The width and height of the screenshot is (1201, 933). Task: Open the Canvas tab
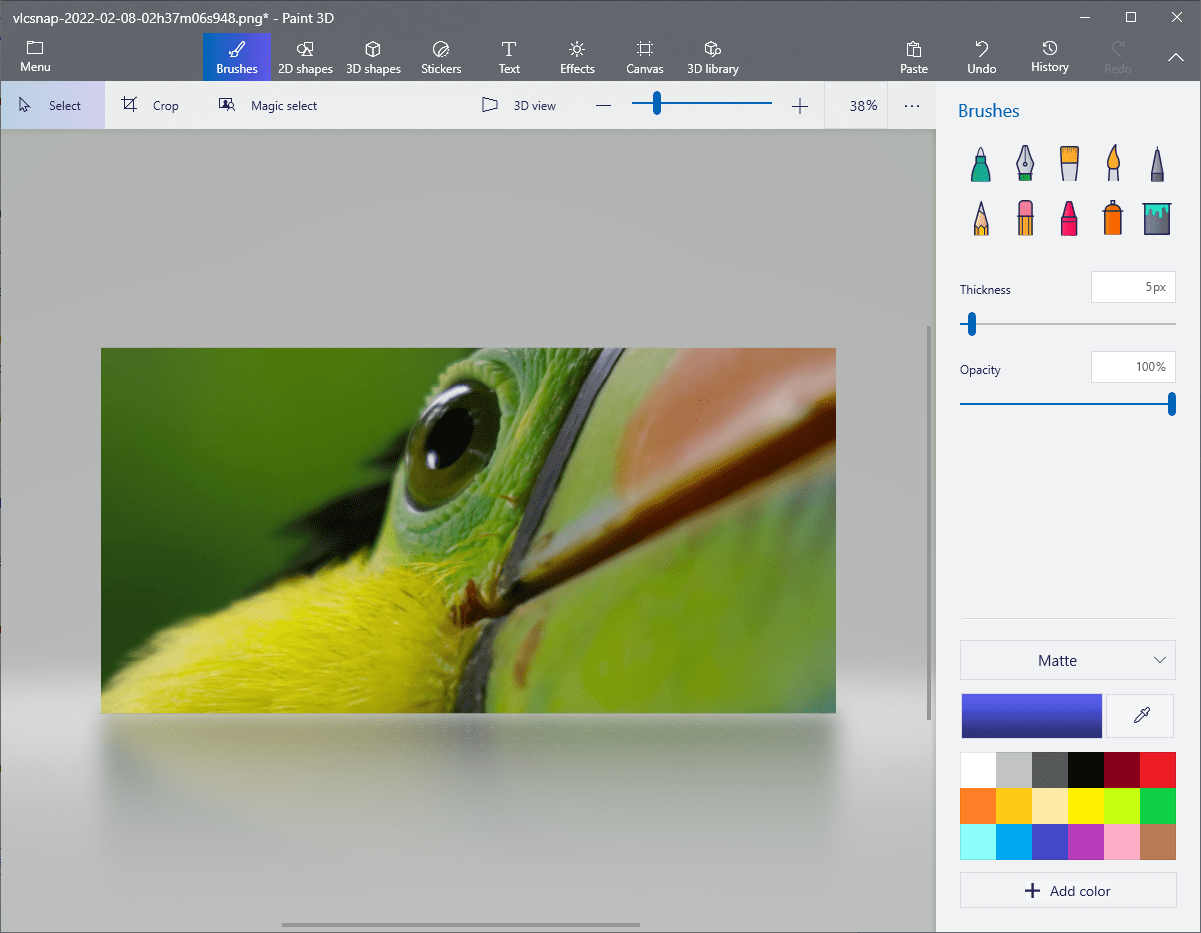(x=645, y=57)
